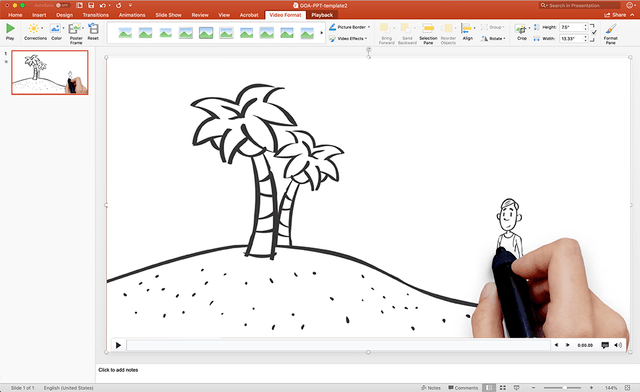Click the 'Click to add notes' area
The image size is (640, 392).
pyautogui.click(x=118, y=370)
